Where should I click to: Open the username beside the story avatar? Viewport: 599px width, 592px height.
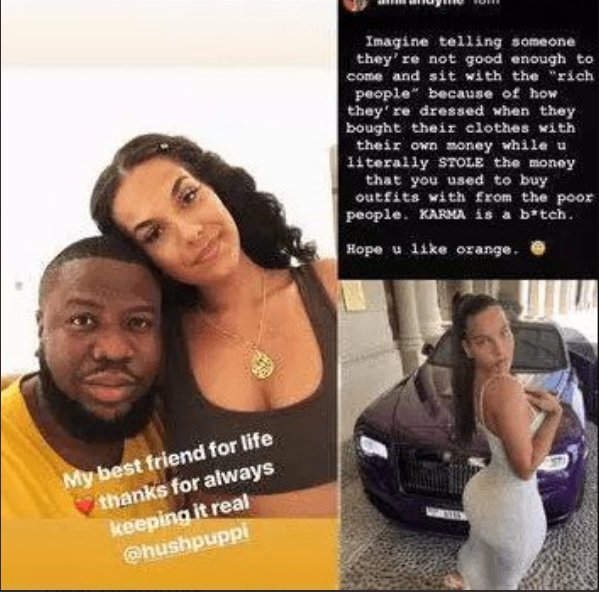point(420,3)
